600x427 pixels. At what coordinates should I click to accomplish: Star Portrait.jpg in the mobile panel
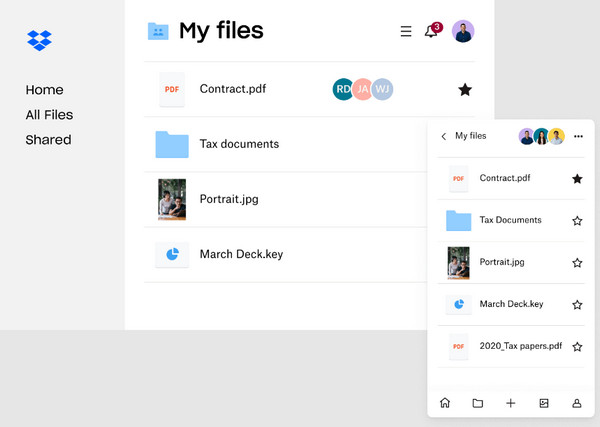(577, 263)
